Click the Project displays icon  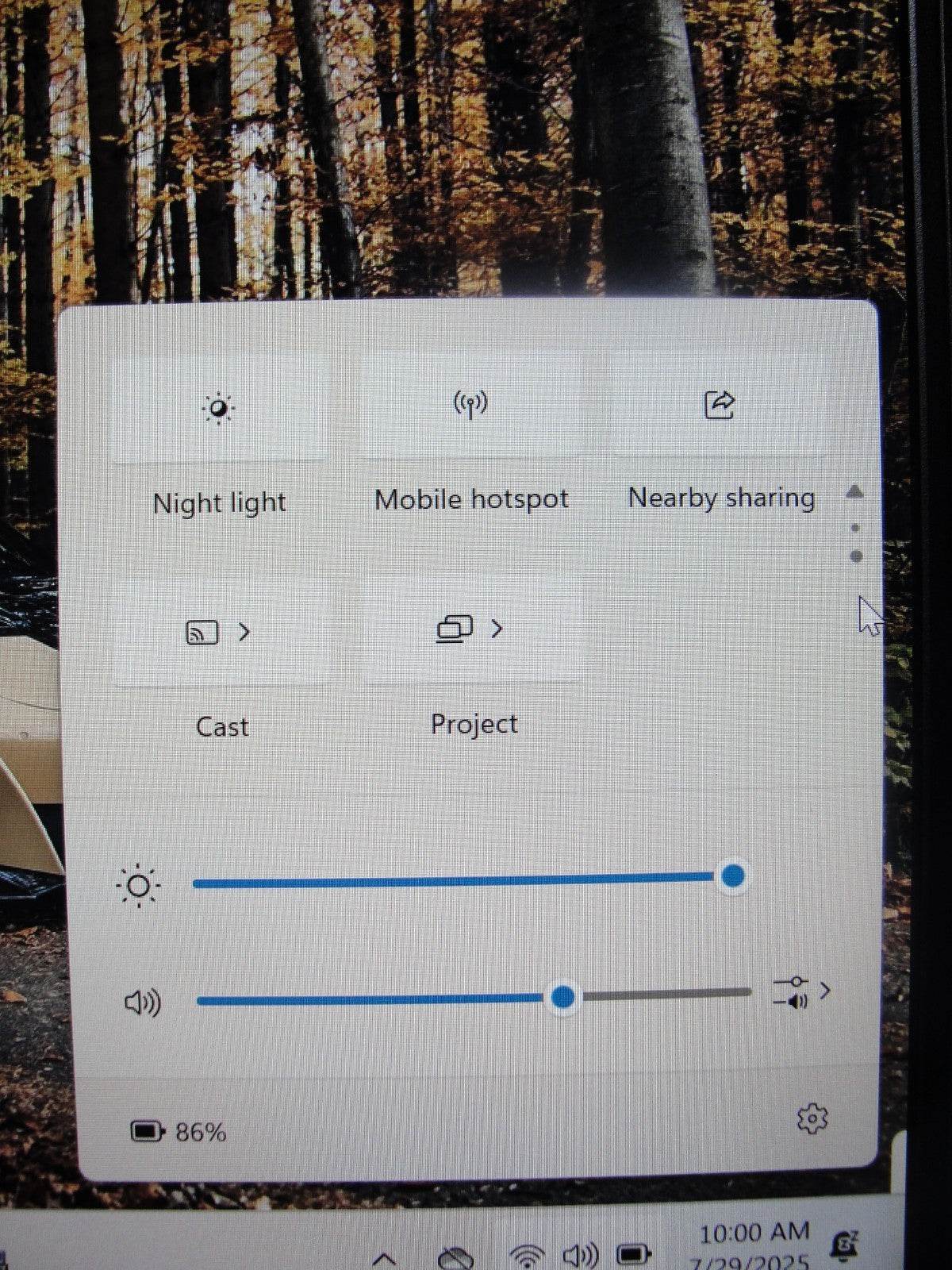point(455,629)
